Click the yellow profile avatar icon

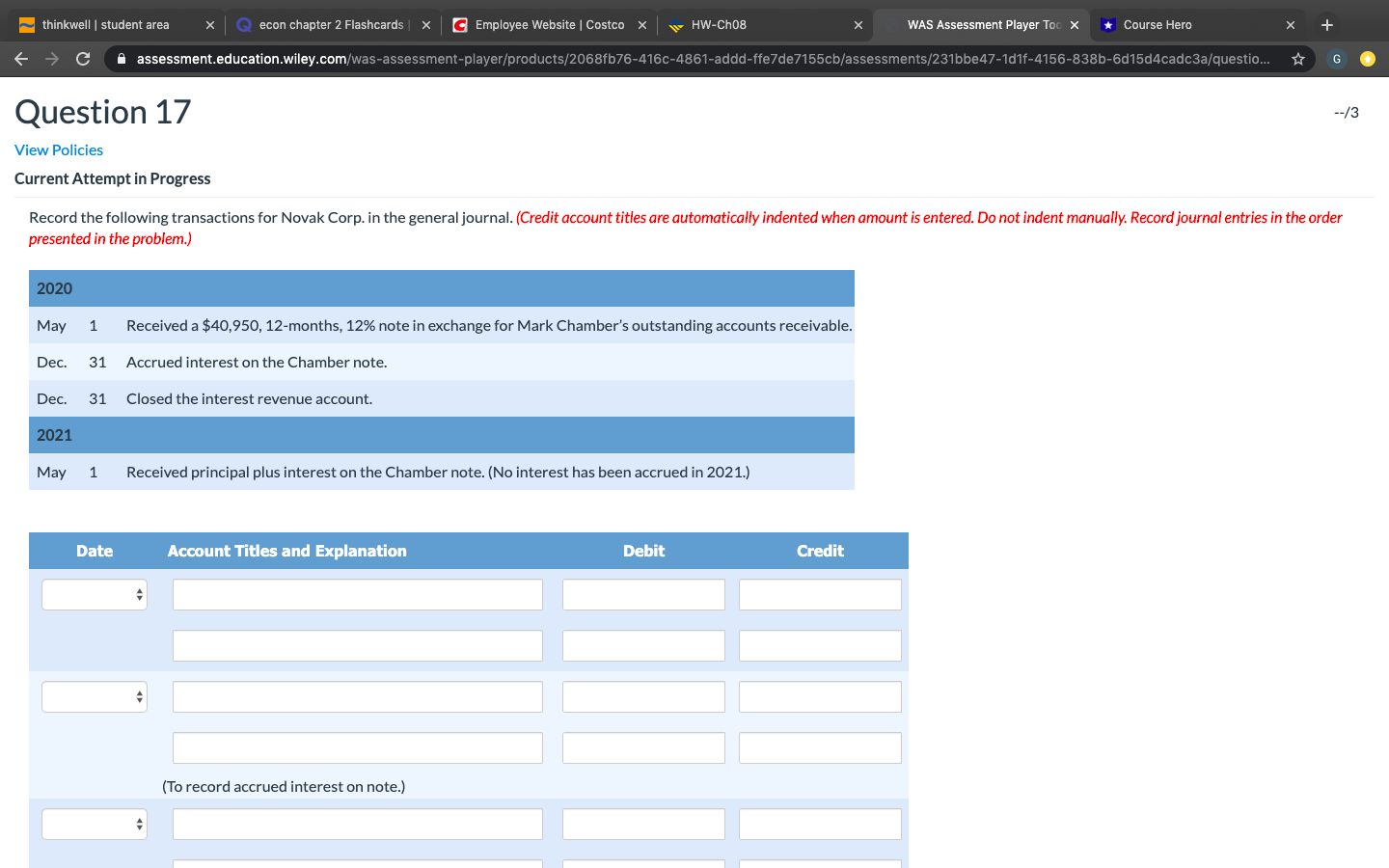click(x=1368, y=58)
